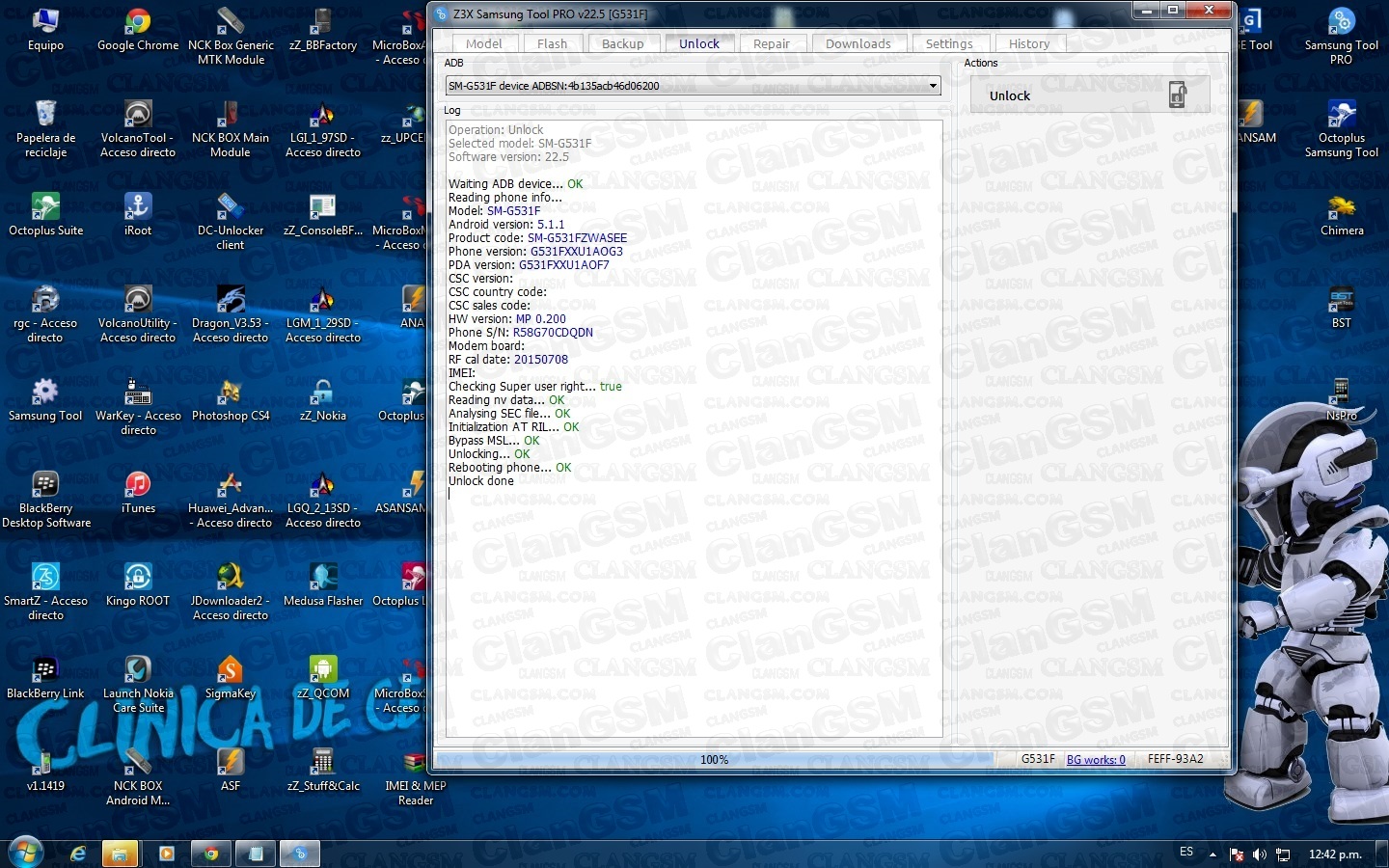Launch Dragon_V3.53 shortcut icon
1389x868 pixels.
pyautogui.click(x=231, y=314)
